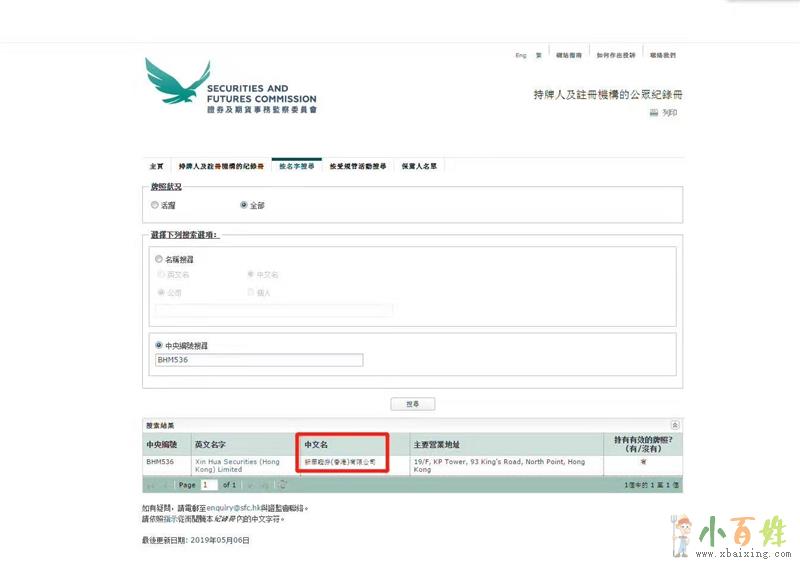Refresh the search results grid
This screenshot has height=565, width=800.
pyautogui.click(x=283, y=485)
